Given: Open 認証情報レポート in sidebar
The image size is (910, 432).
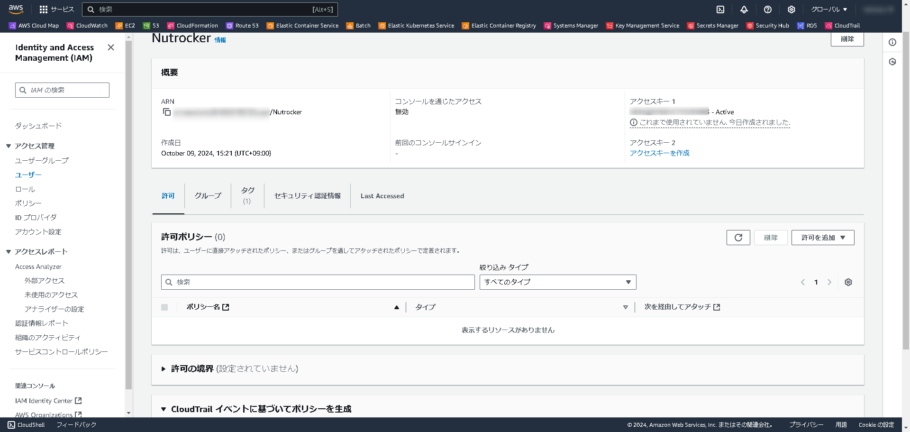Looking at the screenshot, I should pyautogui.click(x=42, y=323).
